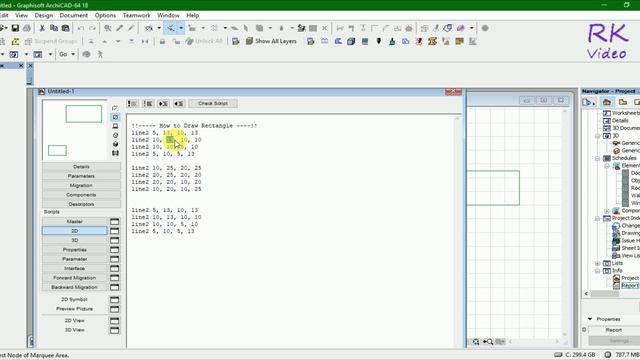This screenshot has height=360, width=640.
Task: Select the highlighted 2D preview mode icon beside thumbnail
Action: click(x=115, y=117)
